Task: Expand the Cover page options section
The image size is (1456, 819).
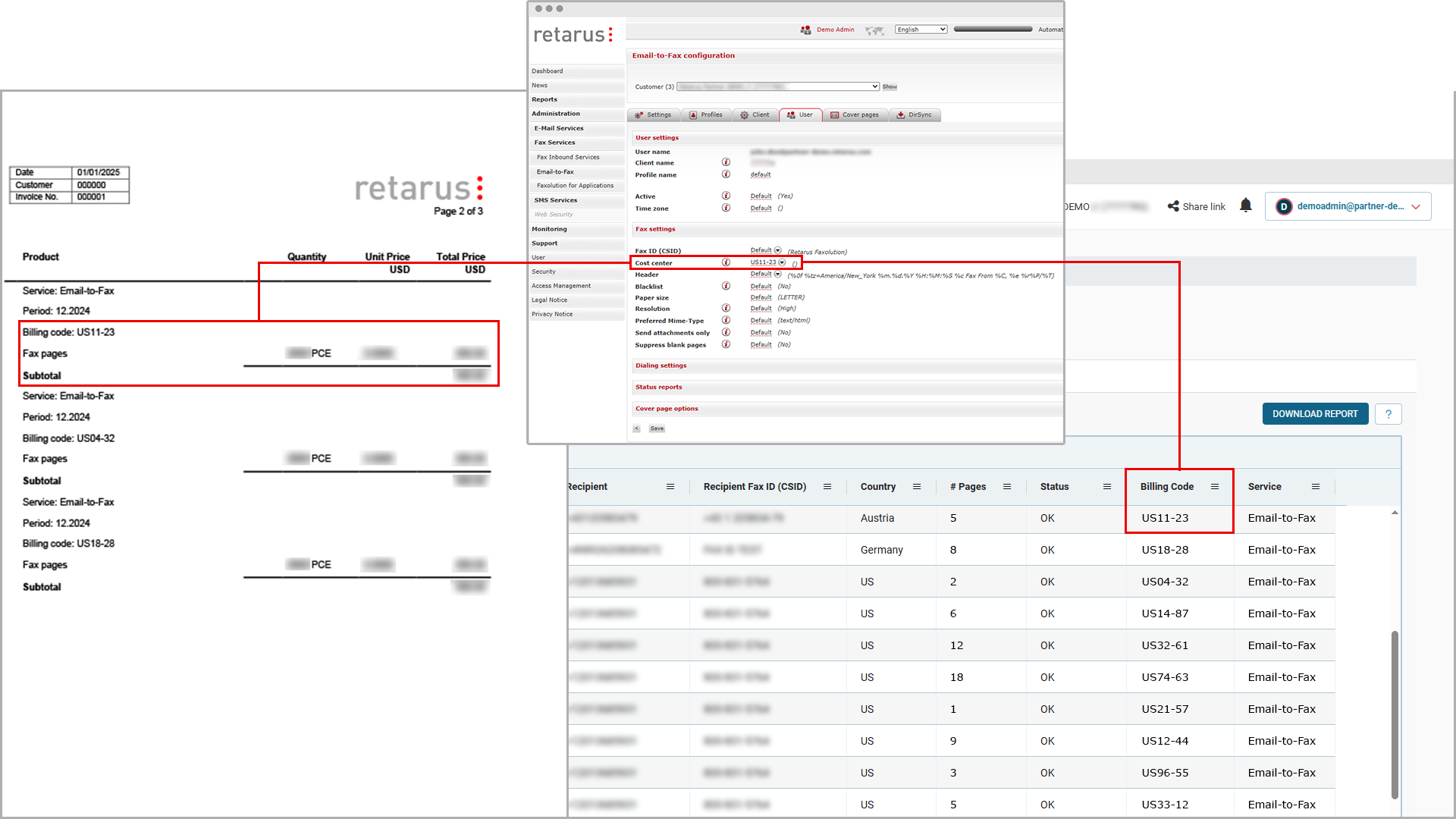Action: [x=667, y=409]
